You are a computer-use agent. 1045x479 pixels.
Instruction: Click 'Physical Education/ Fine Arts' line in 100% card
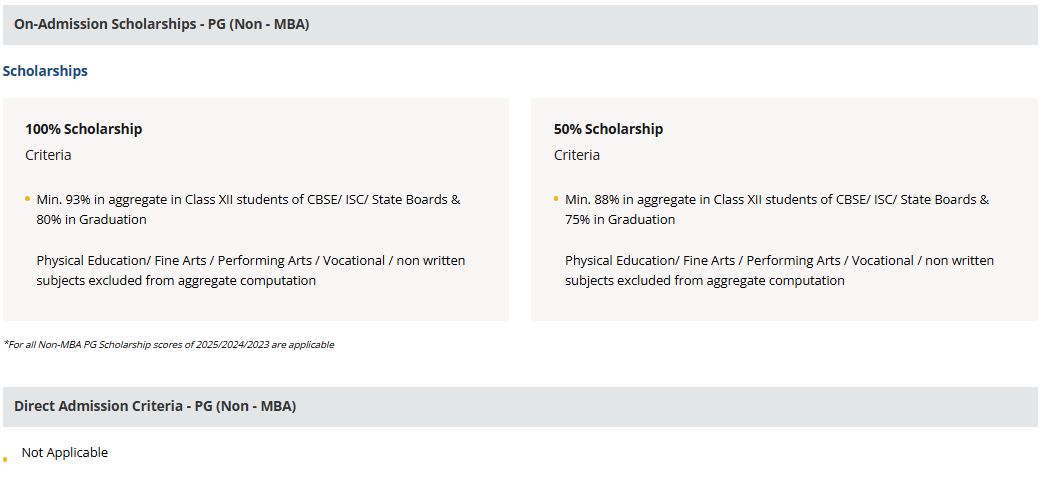click(x=250, y=260)
